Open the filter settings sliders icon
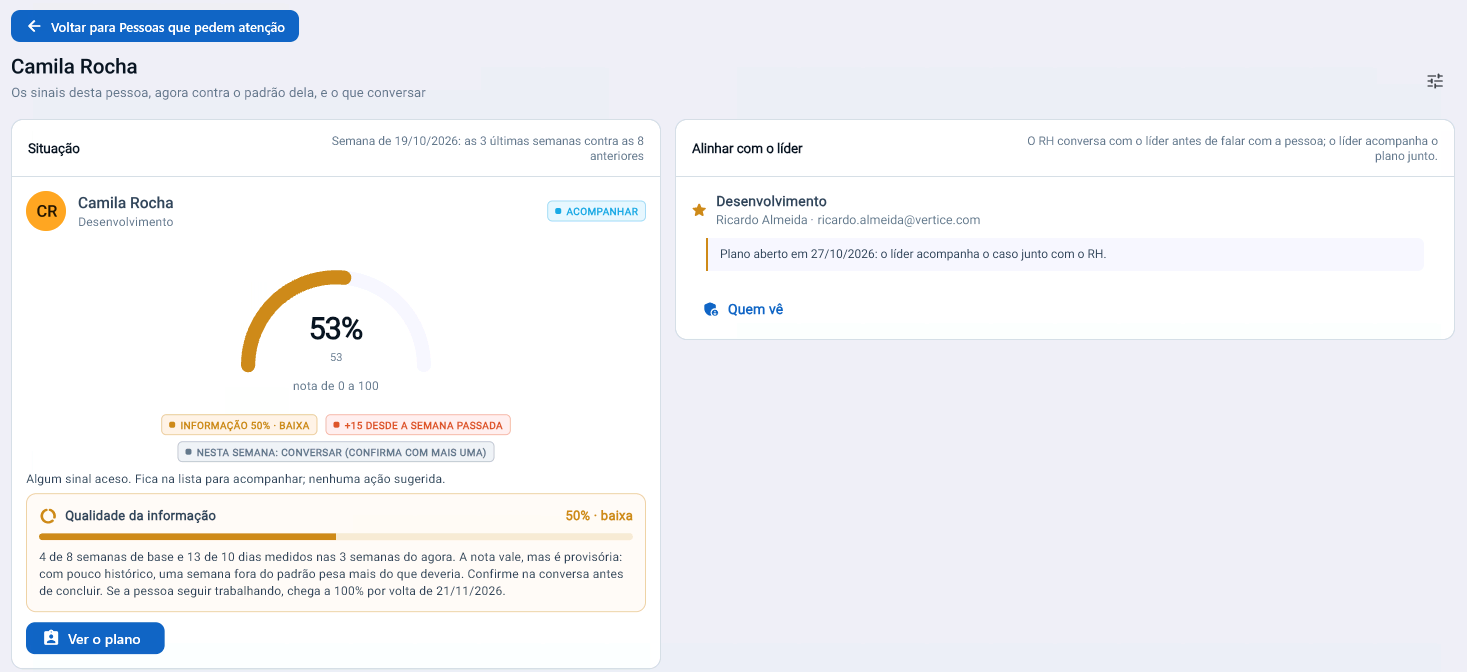The height and width of the screenshot is (672, 1467). click(x=1435, y=81)
